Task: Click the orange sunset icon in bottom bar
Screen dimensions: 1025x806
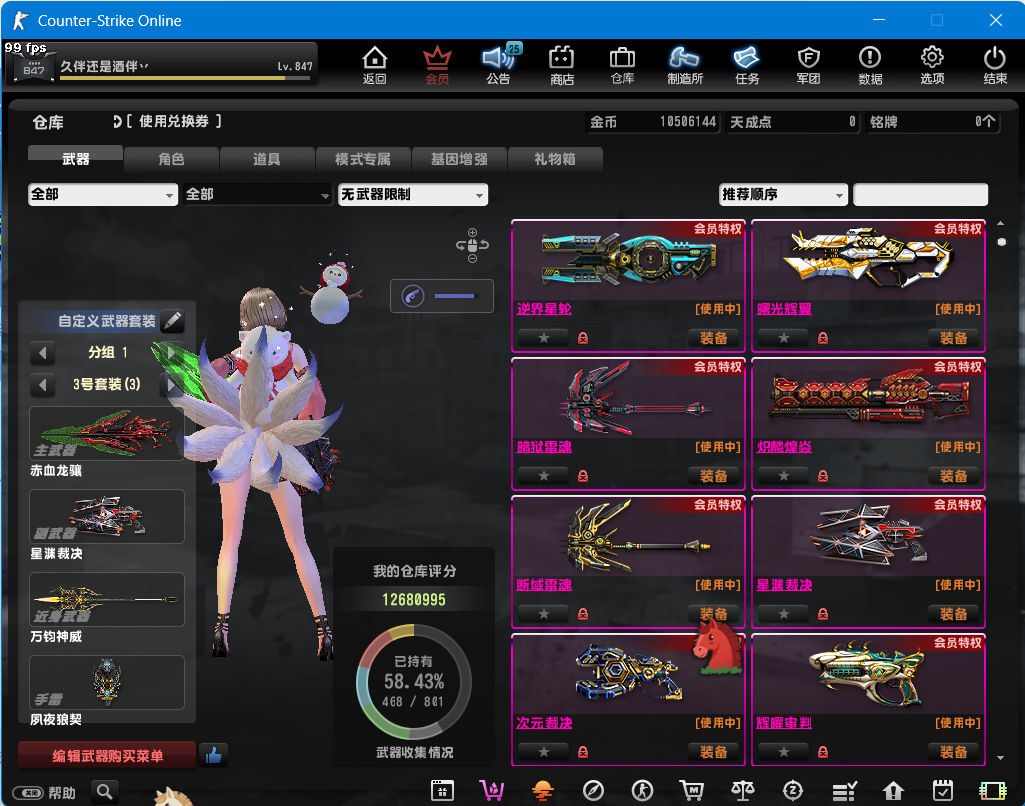Action: pos(543,790)
